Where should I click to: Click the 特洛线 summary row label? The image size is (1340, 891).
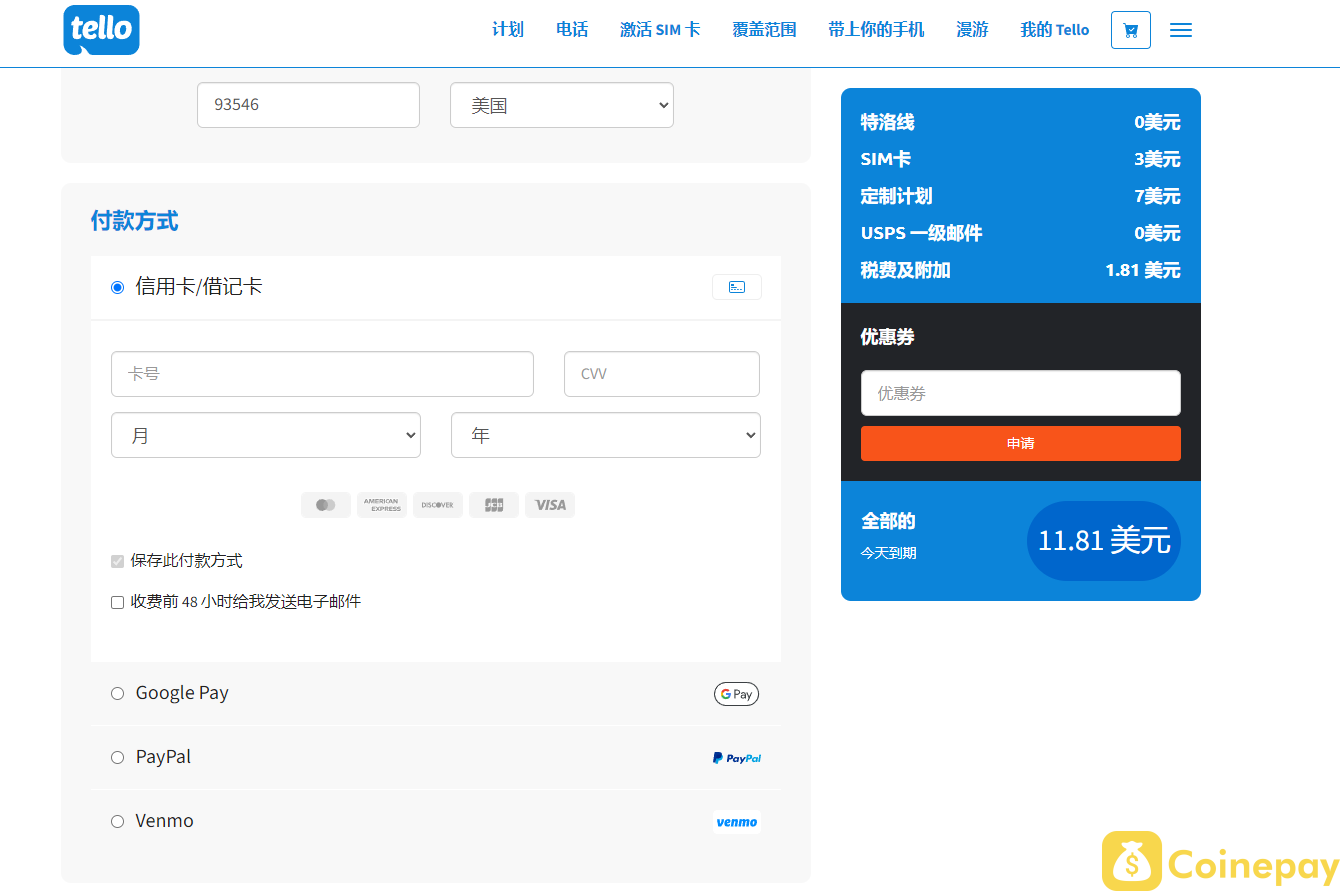coord(888,122)
